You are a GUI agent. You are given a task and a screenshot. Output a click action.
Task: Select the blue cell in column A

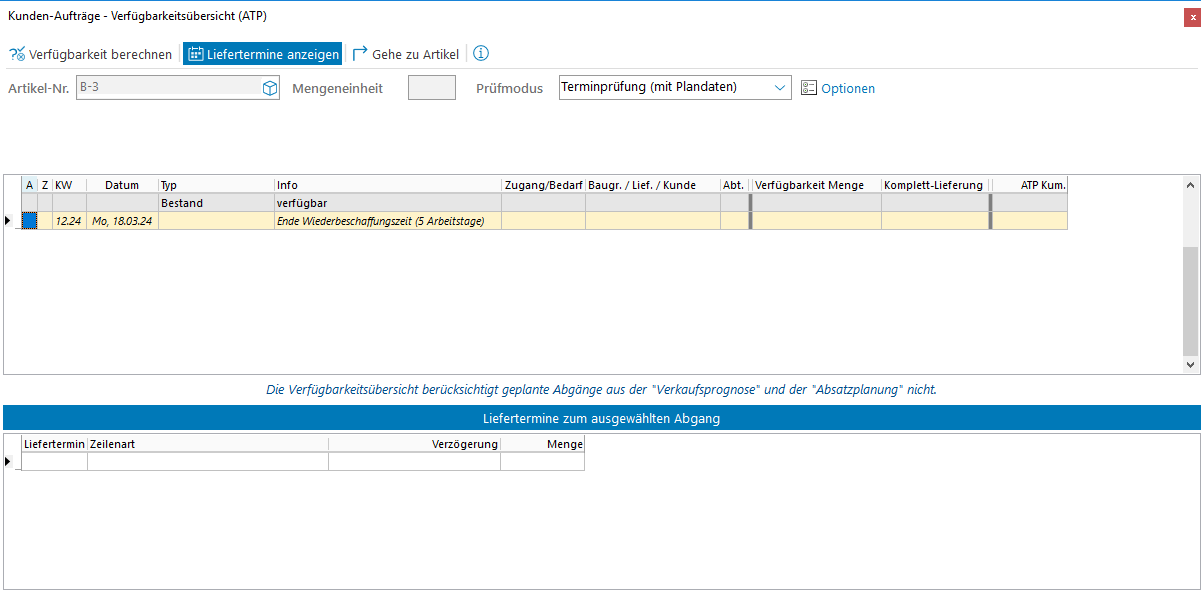click(30, 221)
